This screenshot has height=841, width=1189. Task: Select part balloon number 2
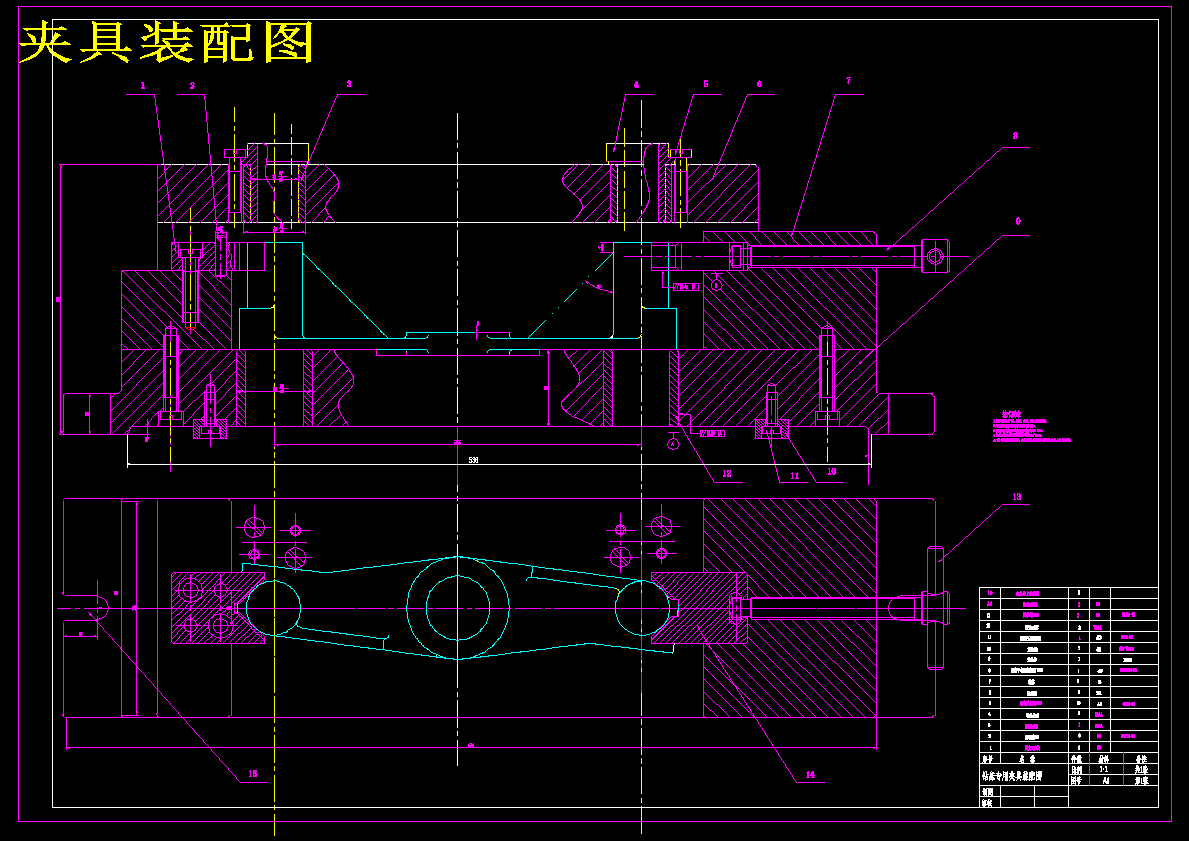tap(192, 86)
